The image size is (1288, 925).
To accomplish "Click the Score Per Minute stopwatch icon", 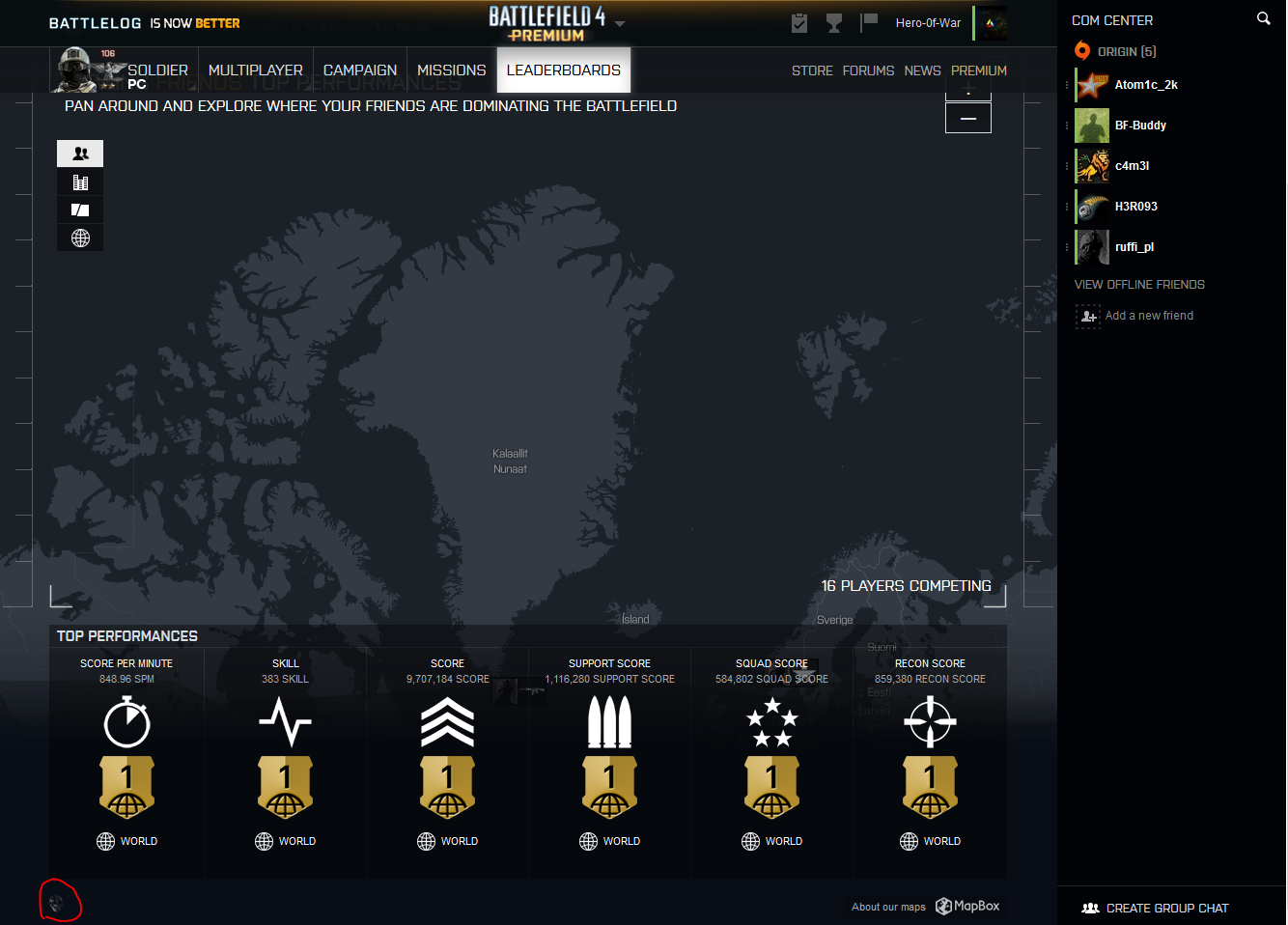I will coord(126,722).
